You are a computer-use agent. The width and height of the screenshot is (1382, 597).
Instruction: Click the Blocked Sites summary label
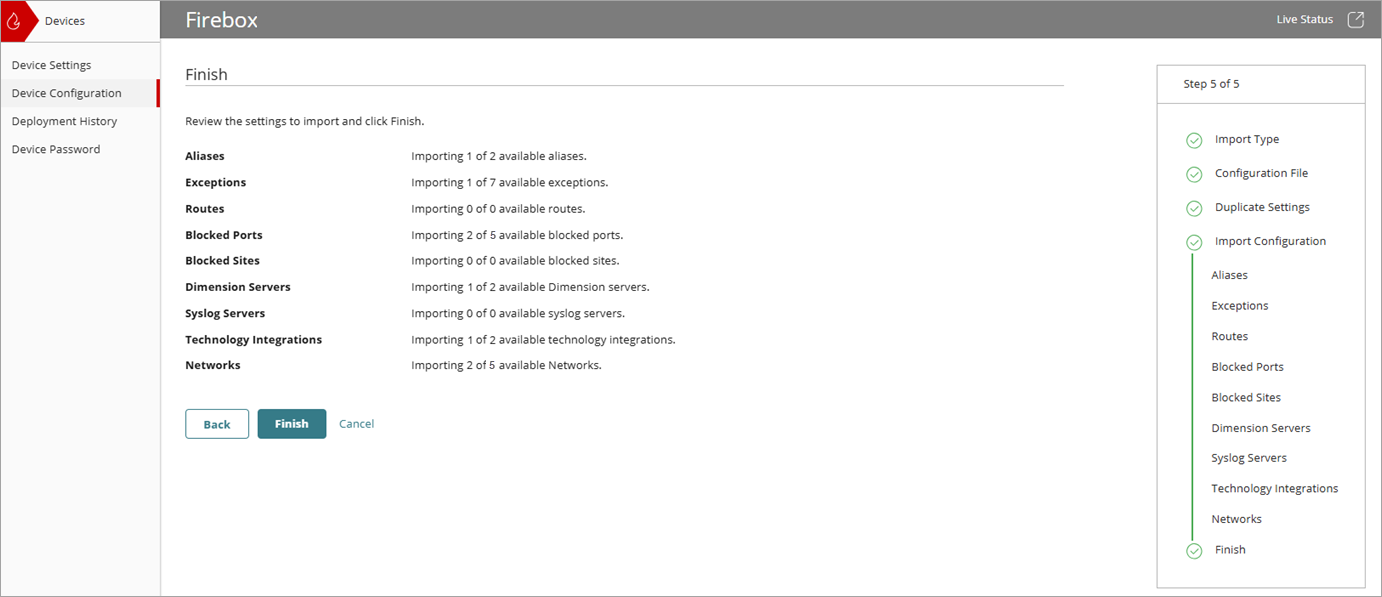[222, 261]
